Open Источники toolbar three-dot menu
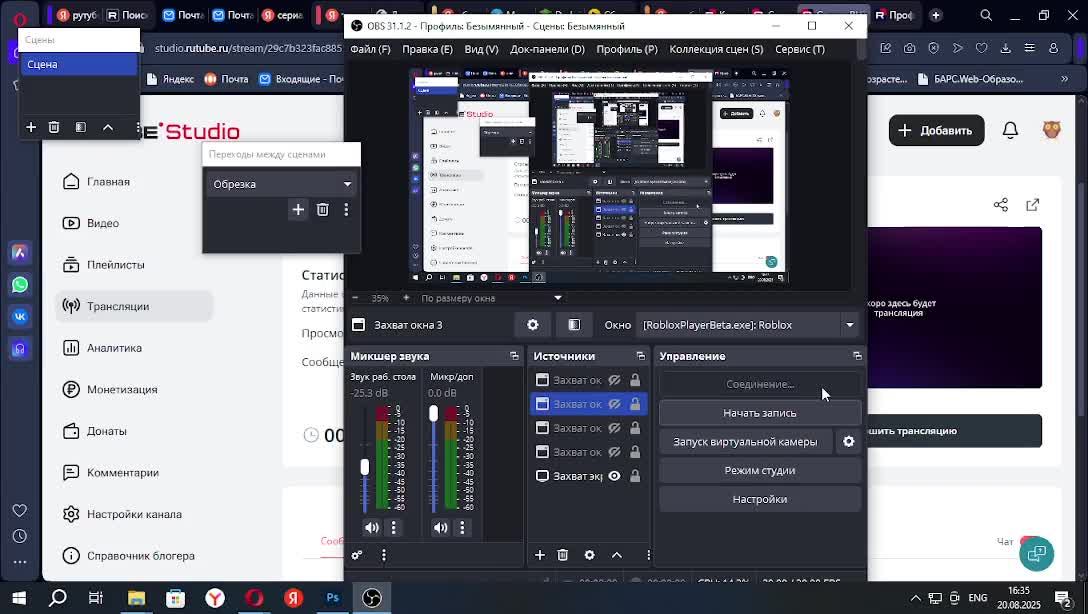The image size is (1088, 614). (x=648, y=555)
